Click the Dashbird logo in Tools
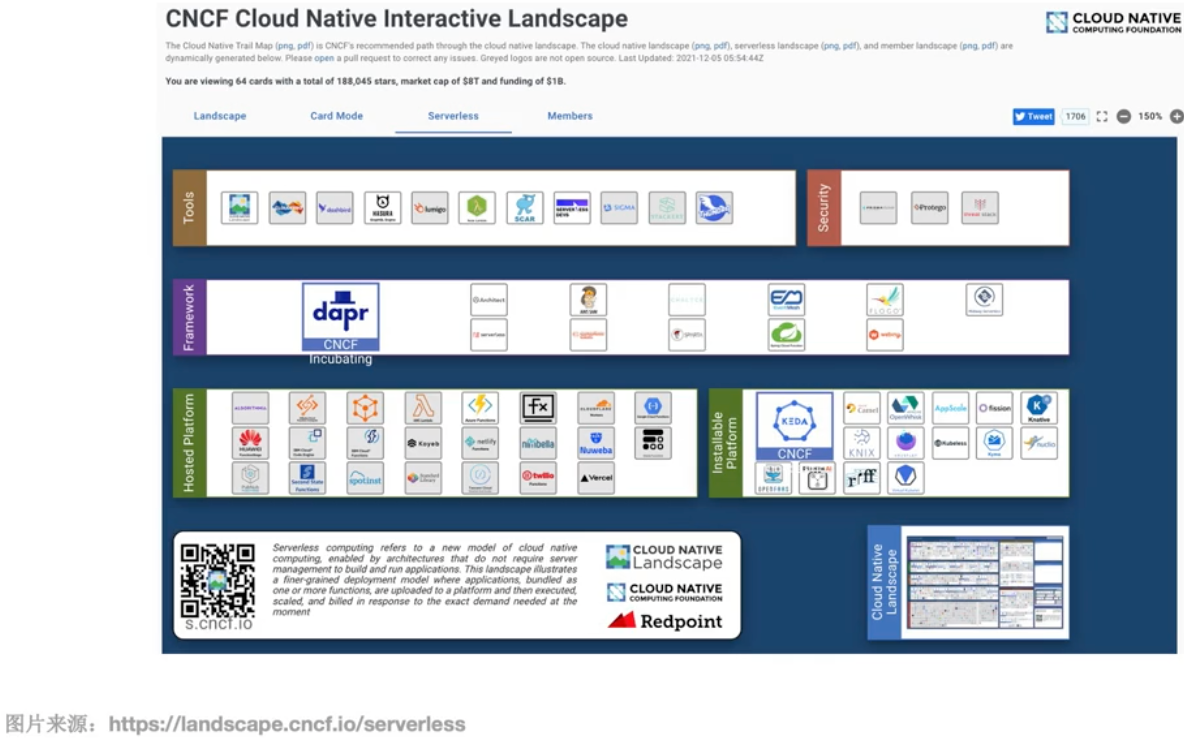The image size is (1184, 740). [x=335, y=208]
